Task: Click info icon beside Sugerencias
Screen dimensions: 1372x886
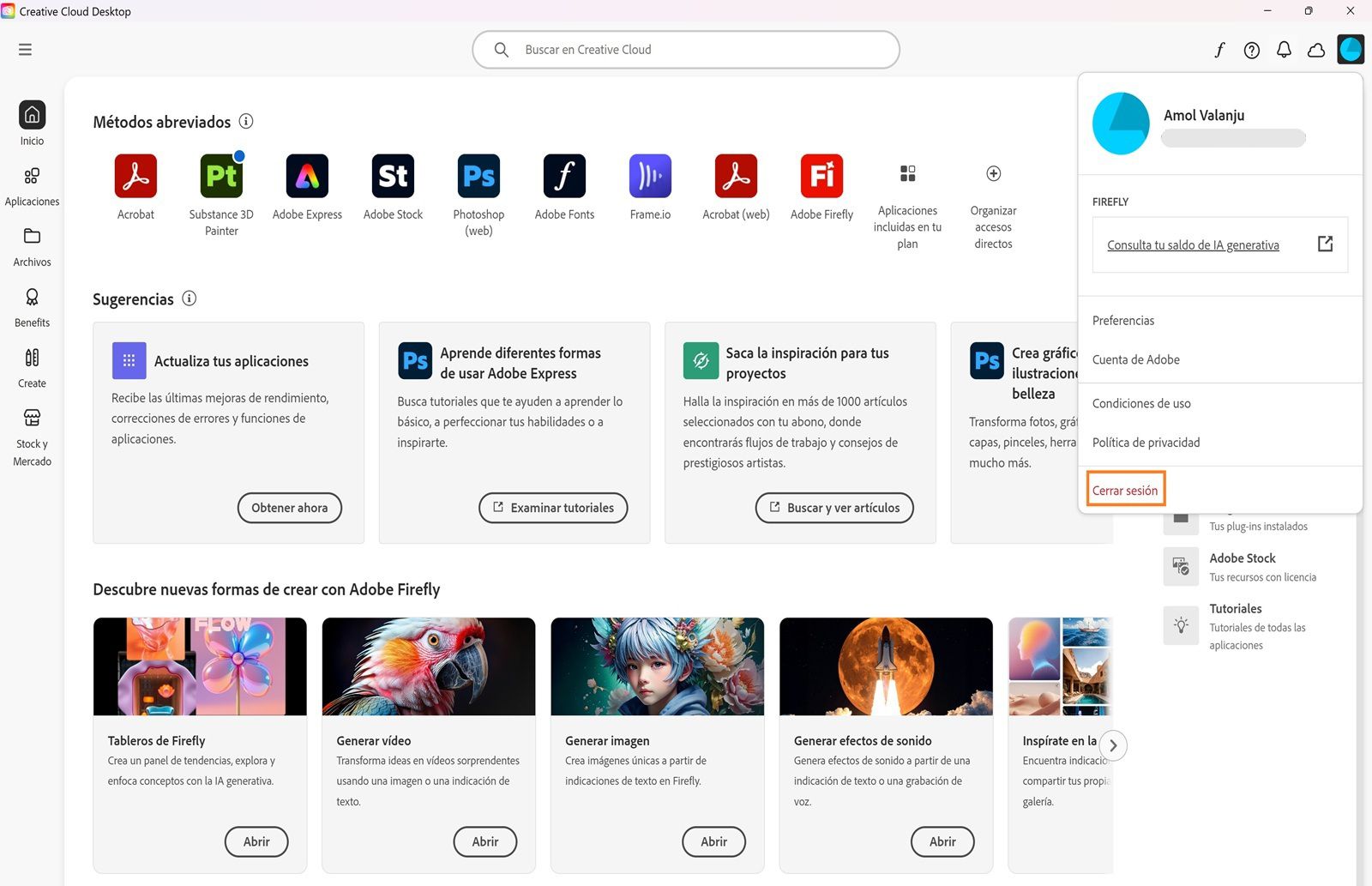Action: [x=190, y=298]
